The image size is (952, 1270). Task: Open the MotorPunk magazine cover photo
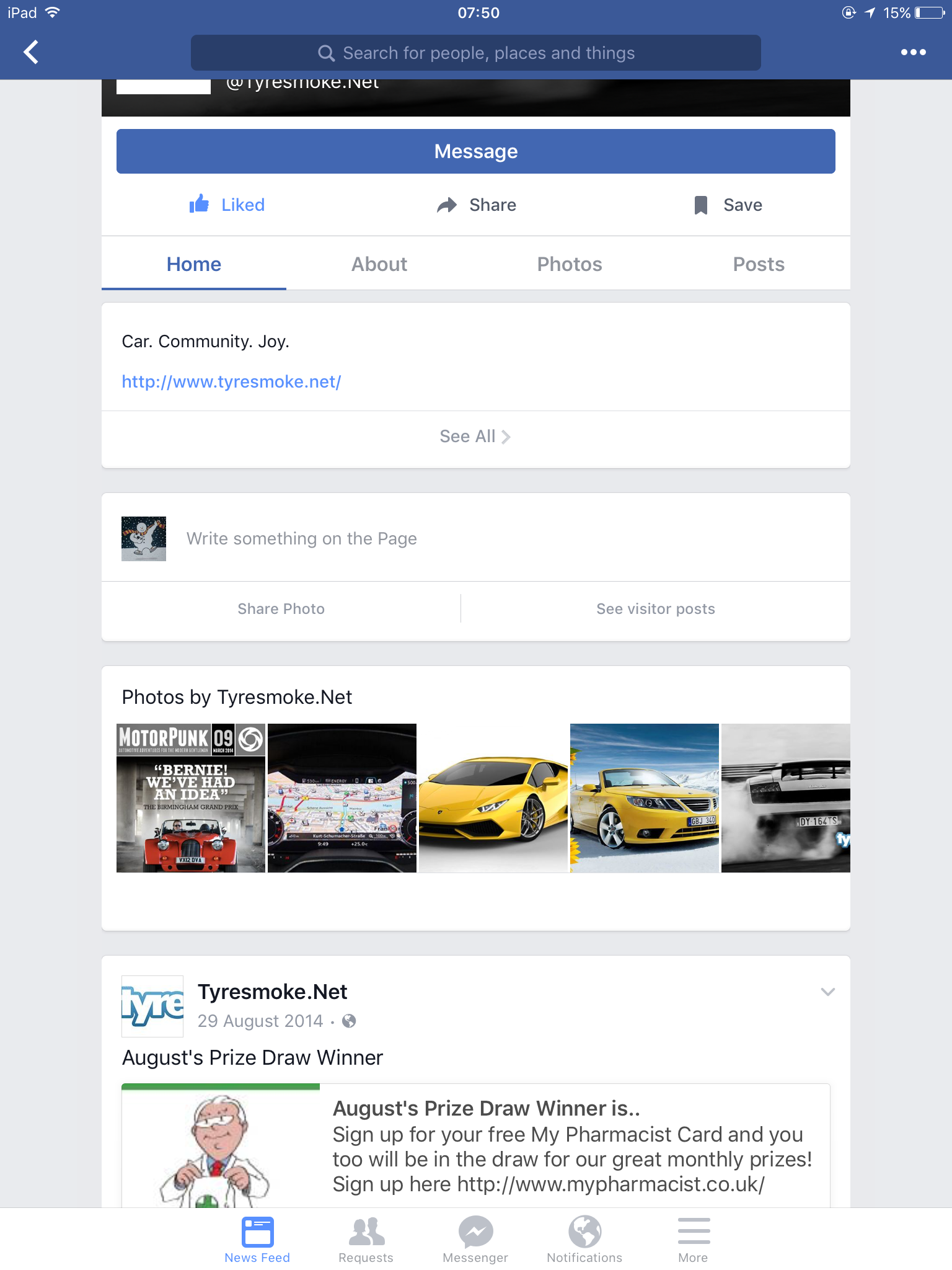tap(191, 798)
